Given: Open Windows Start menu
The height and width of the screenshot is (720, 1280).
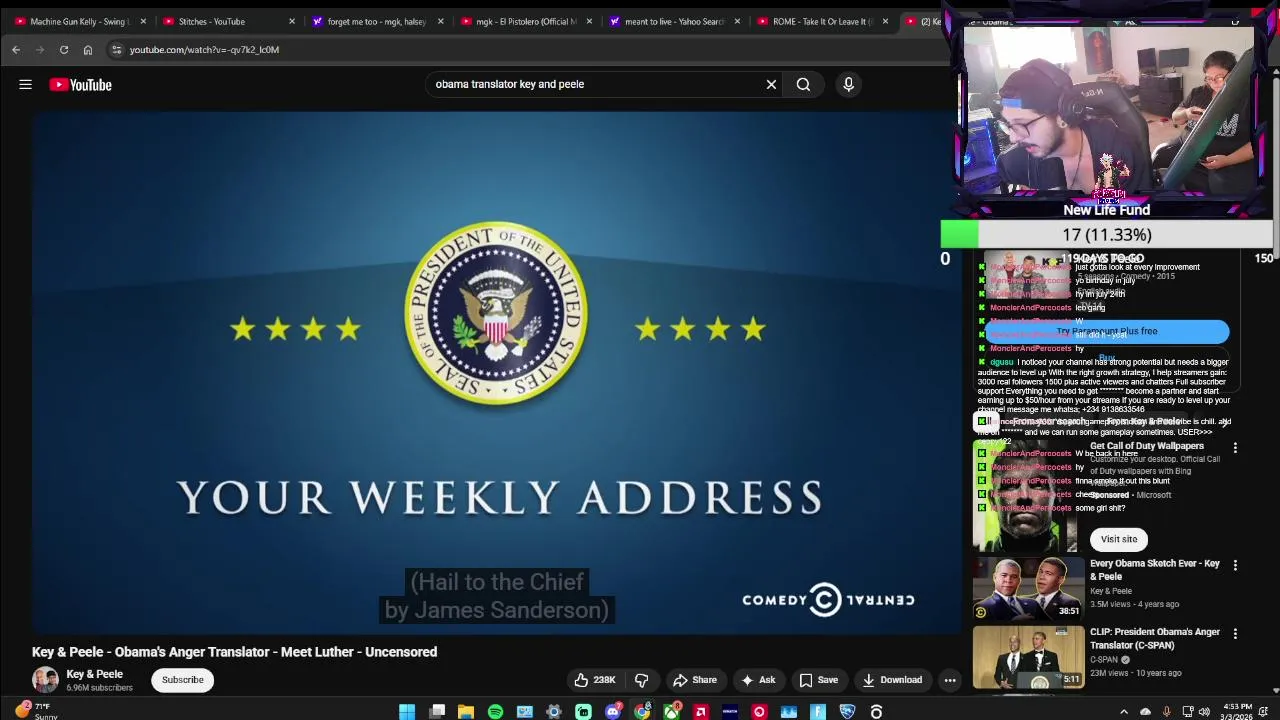Looking at the screenshot, I should pyautogui.click(x=407, y=712).
